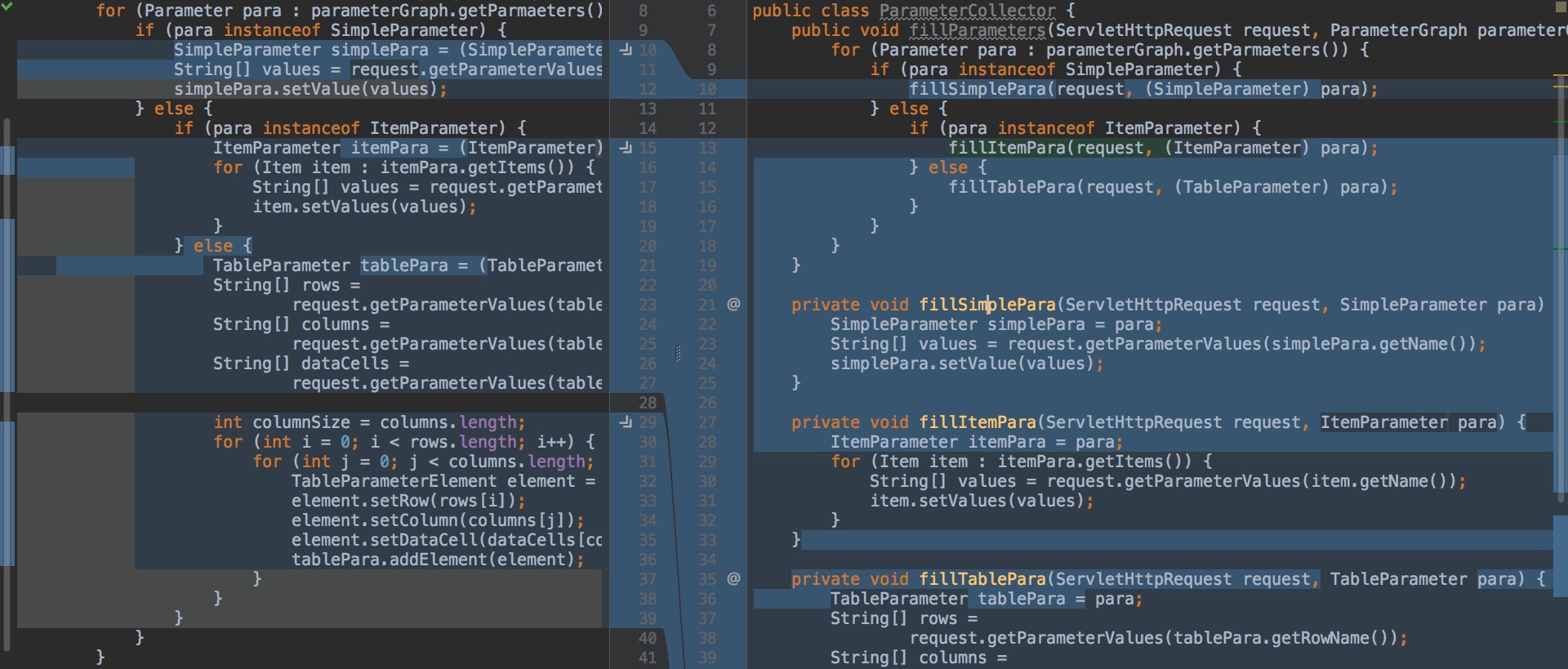Click the apply-change arrow beside line 15

click(x=626, y=148)
